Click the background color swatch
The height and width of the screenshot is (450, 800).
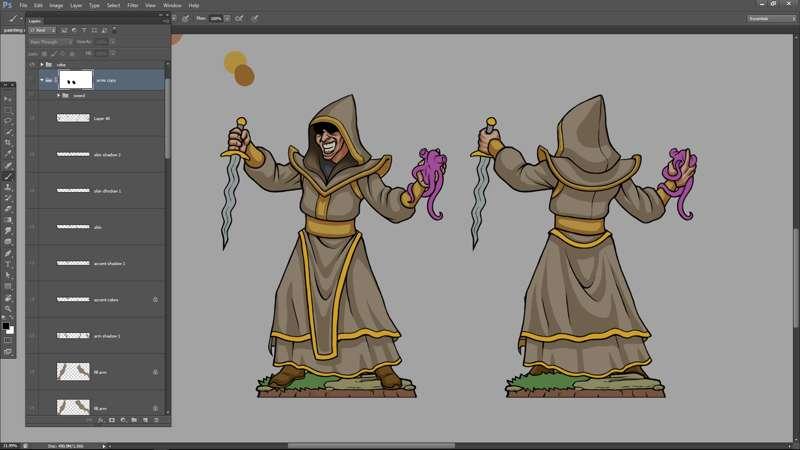(11, 331)
